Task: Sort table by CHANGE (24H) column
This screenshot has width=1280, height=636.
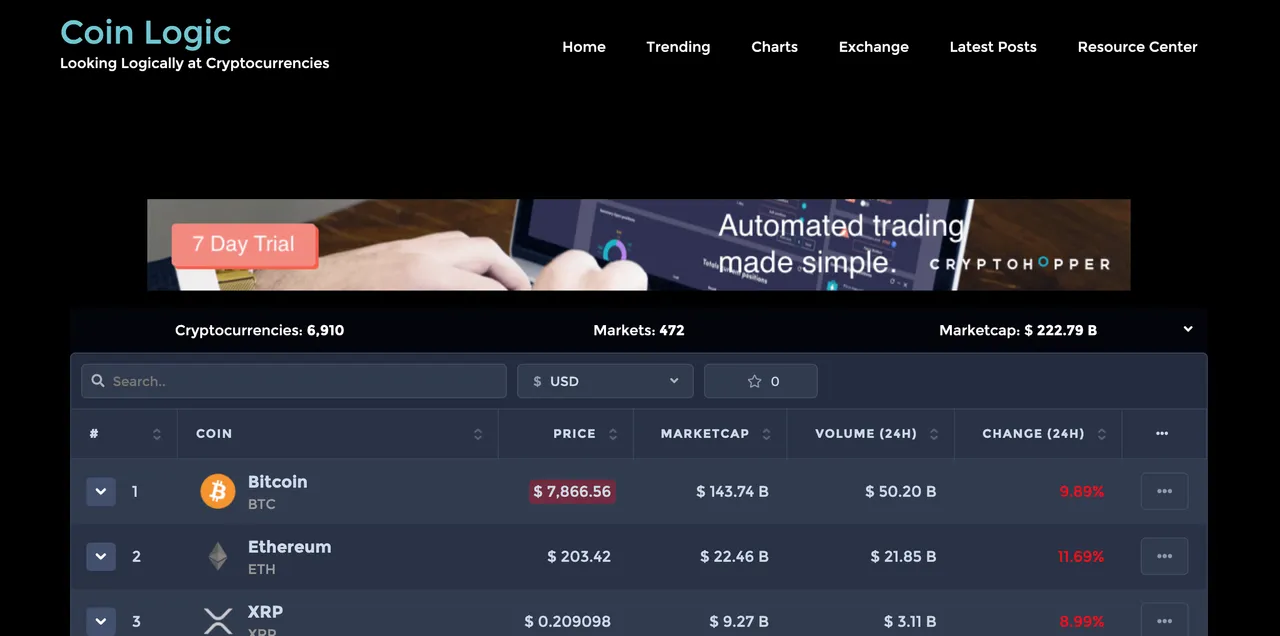Action: [x=1102, y=434]
